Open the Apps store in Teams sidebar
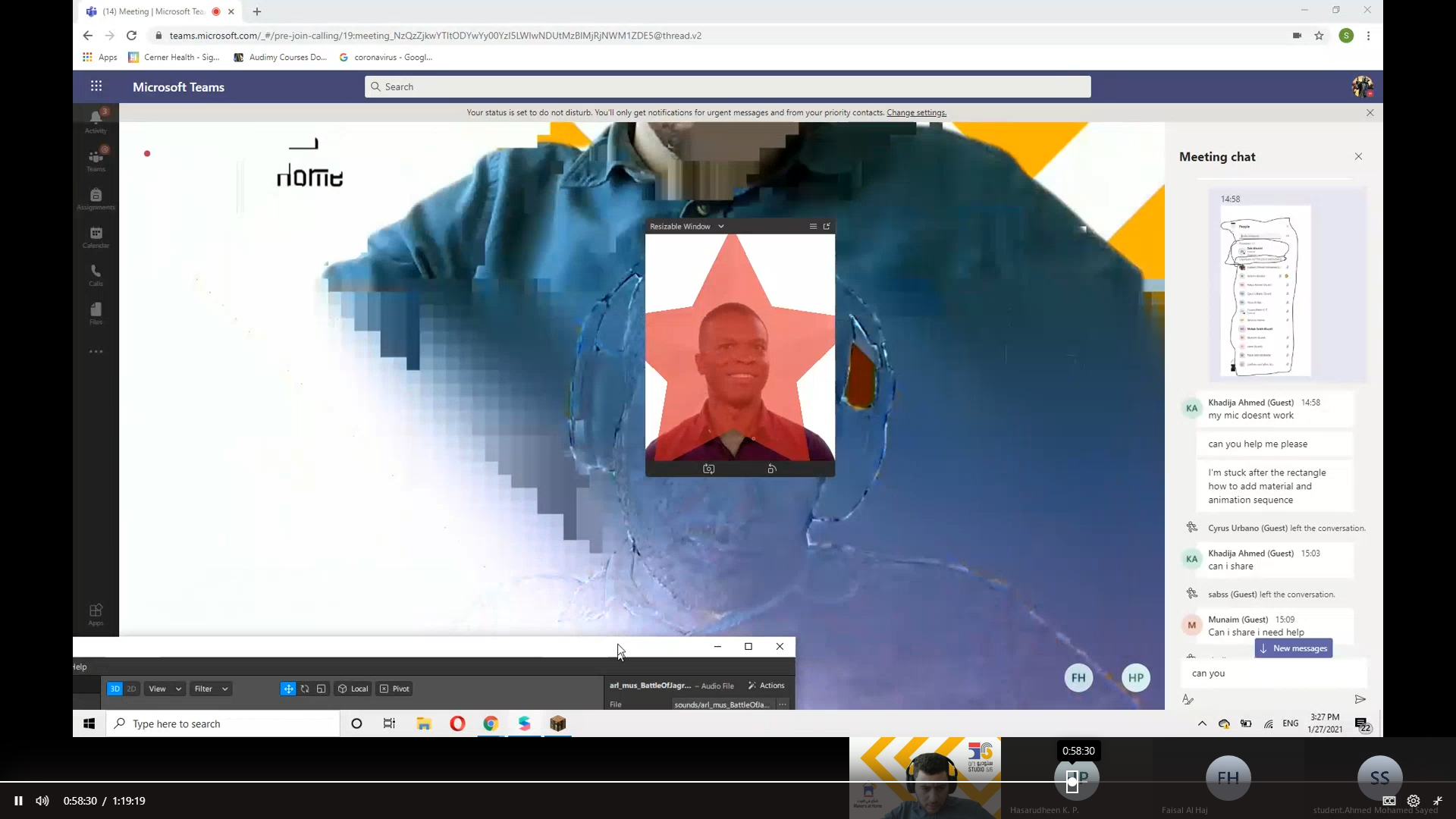This screenshot has width=1456, height=819. tap(96, 613)
